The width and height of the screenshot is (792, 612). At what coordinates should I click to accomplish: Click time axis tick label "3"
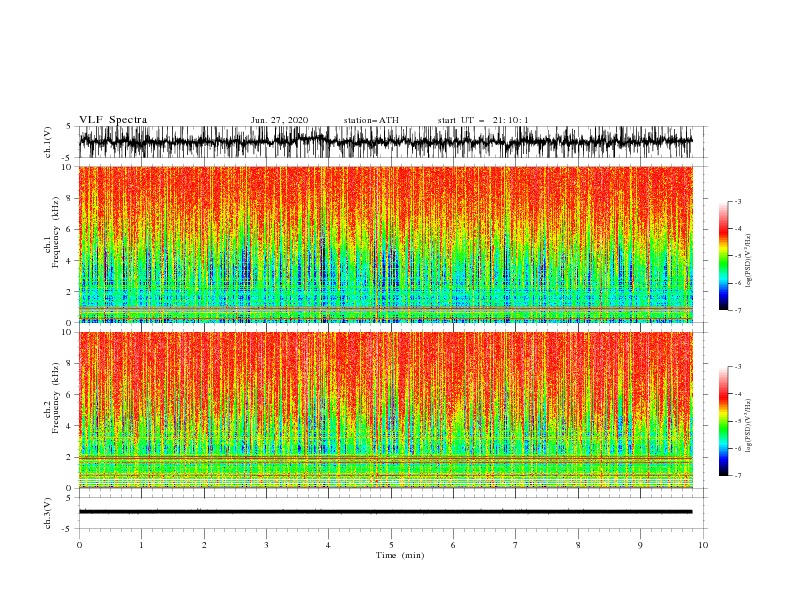[x=267, y=545]
